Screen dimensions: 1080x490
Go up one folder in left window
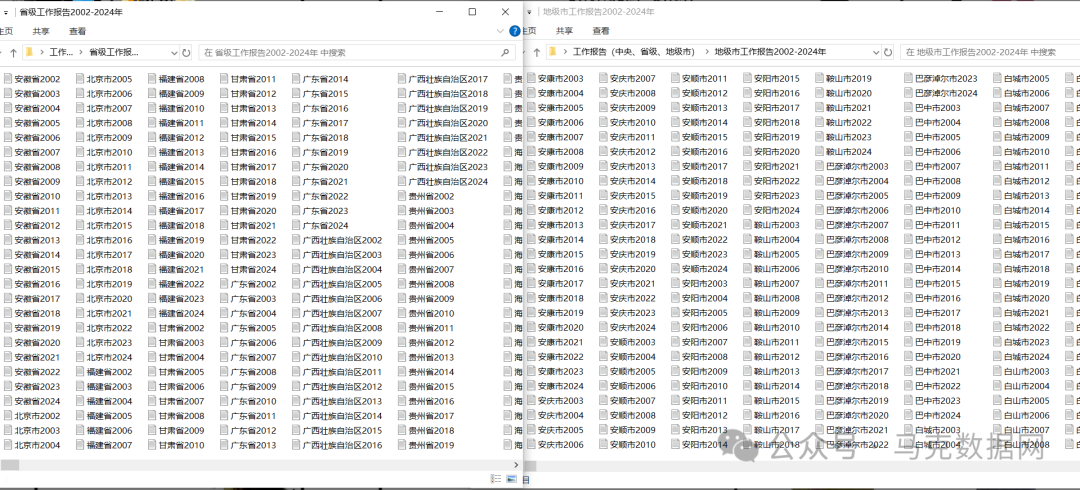click(12, 52)
